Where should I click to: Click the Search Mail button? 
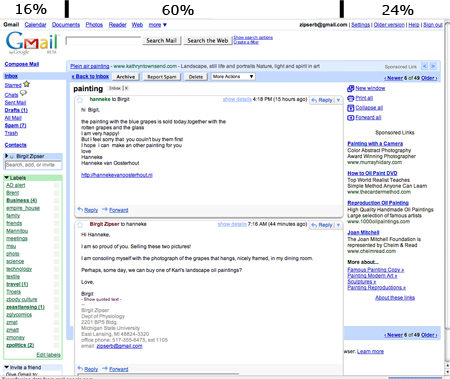pyautogui.click(x=162, y=41)
